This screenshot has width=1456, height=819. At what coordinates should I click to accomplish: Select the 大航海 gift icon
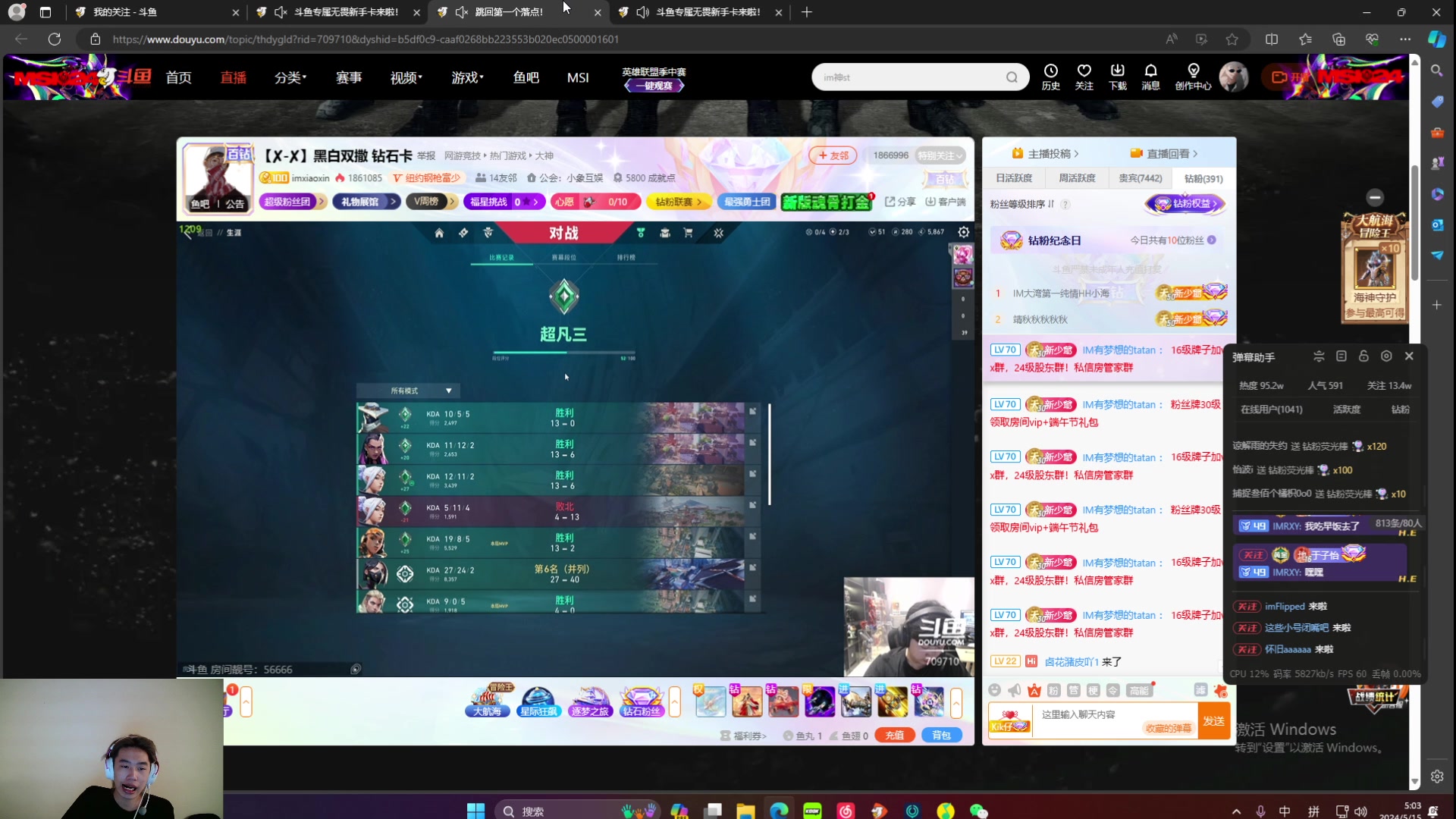click(x=487, y=701)
